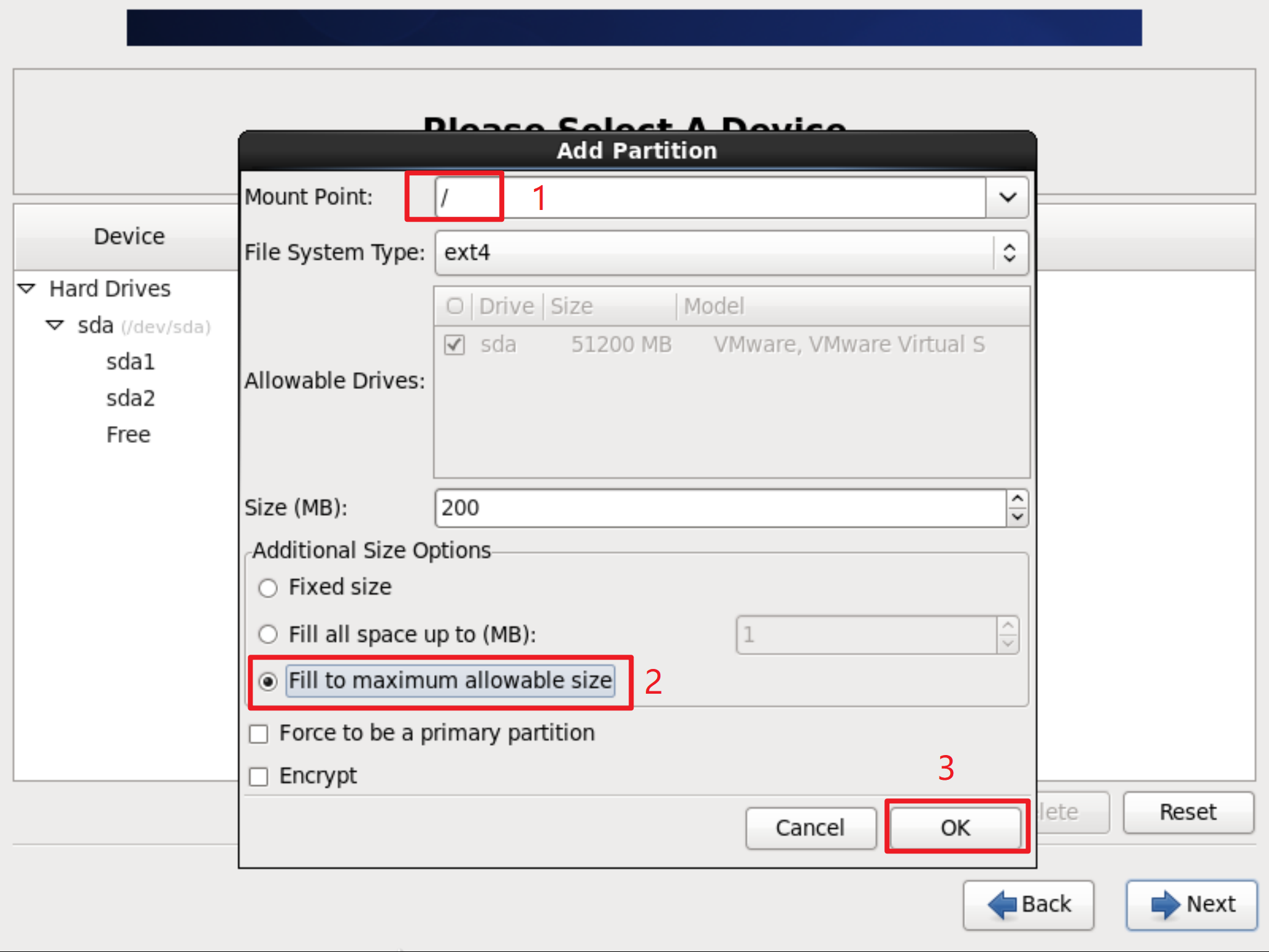The width and height of the screenshot is (1269, 952).
Task: Collapse the Hard Drives tree node
Action: point(27,289)
